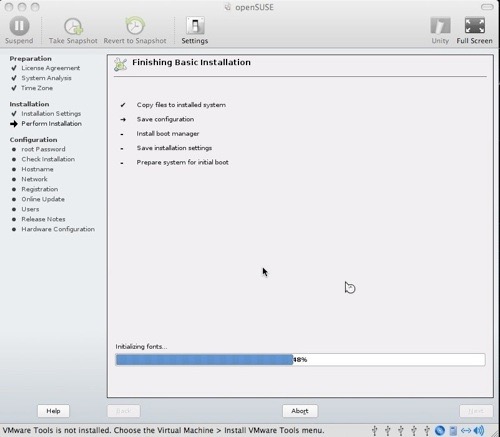The image size is (500, 437).
Task: Click the 'Initializing fonts...' status label
Action: [x=141, y=347]
